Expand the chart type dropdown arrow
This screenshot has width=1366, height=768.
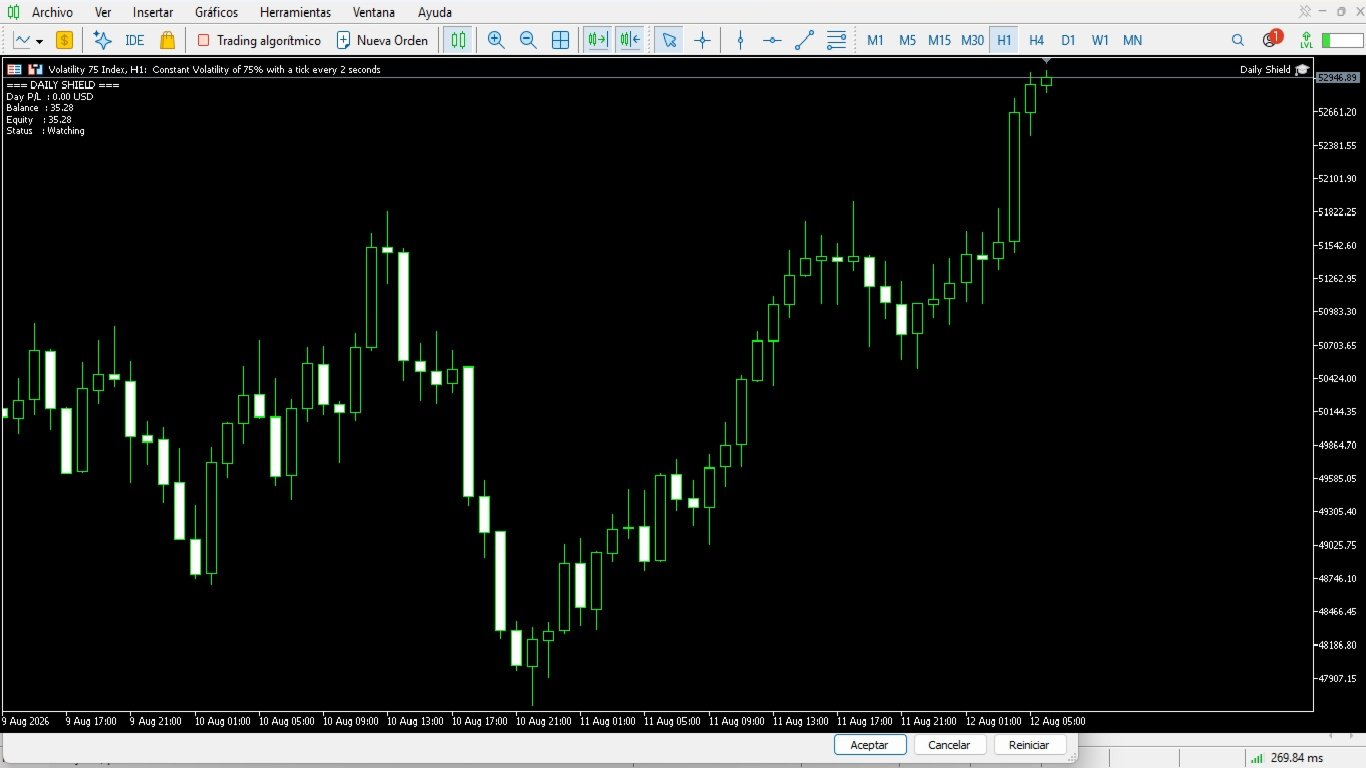[39, 41]
